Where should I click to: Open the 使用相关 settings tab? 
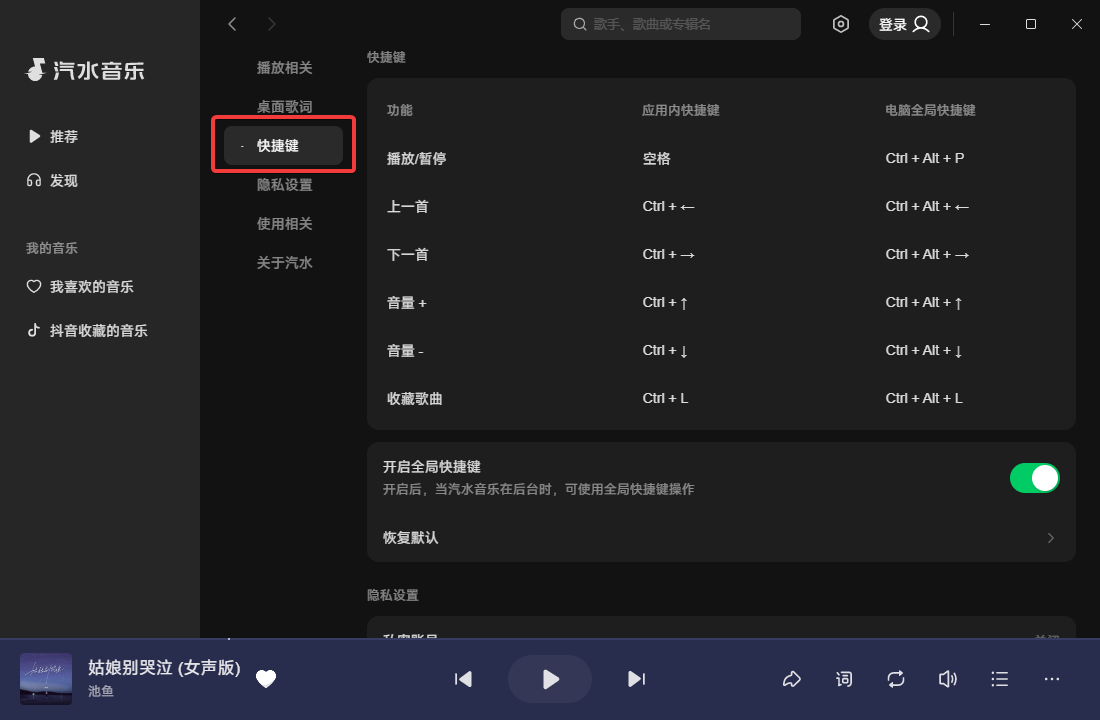tap(285, 223)
